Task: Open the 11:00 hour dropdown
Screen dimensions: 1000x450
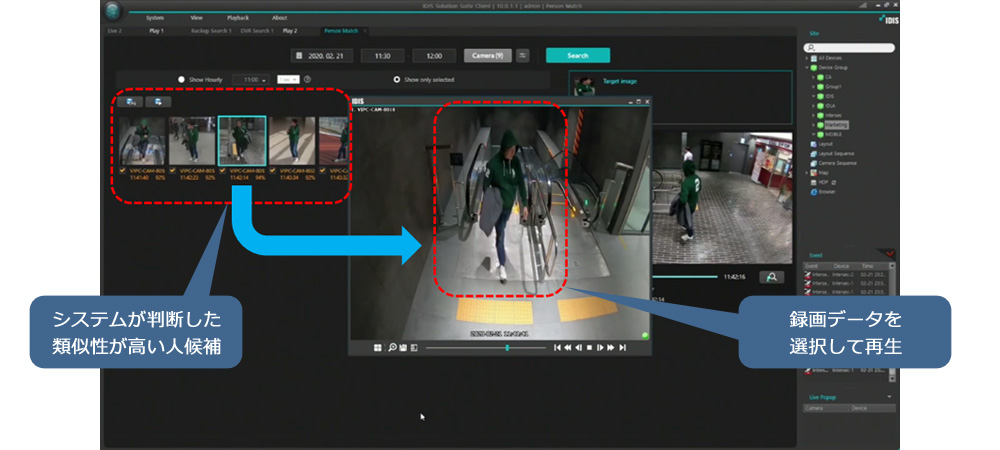Action: (x=249, y=78)
